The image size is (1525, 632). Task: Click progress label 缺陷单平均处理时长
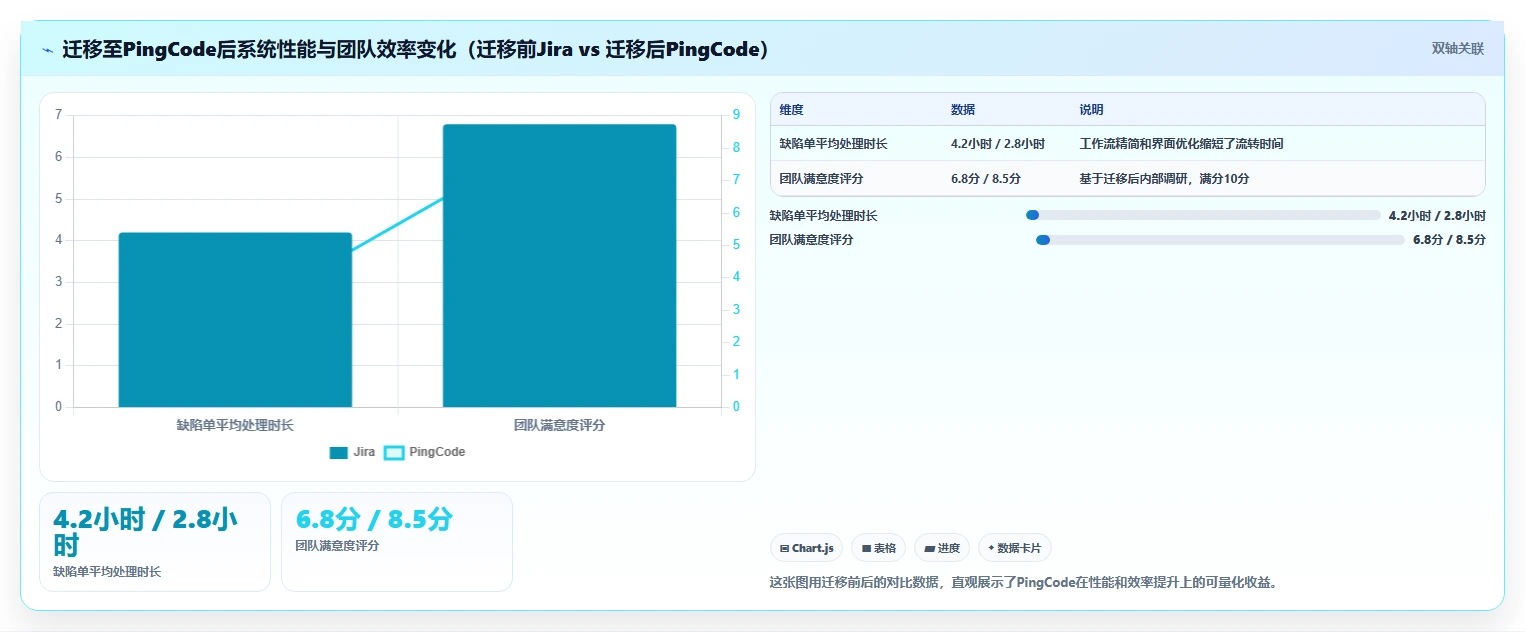(x=823, y=215)
